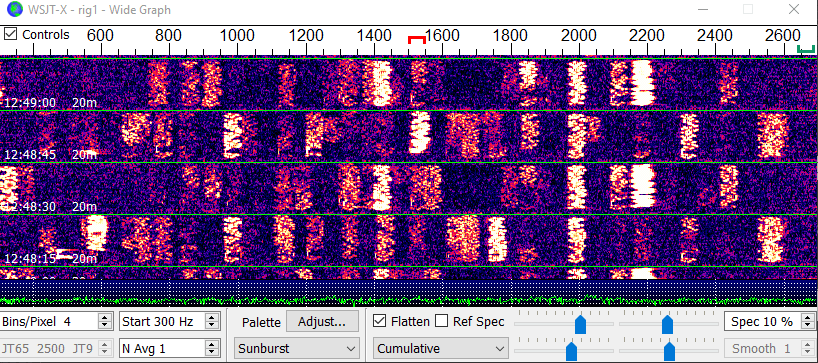Increase Start 300 Hz value
The height and width of the screenshot is (363, 818).
[x=211, y=318]
